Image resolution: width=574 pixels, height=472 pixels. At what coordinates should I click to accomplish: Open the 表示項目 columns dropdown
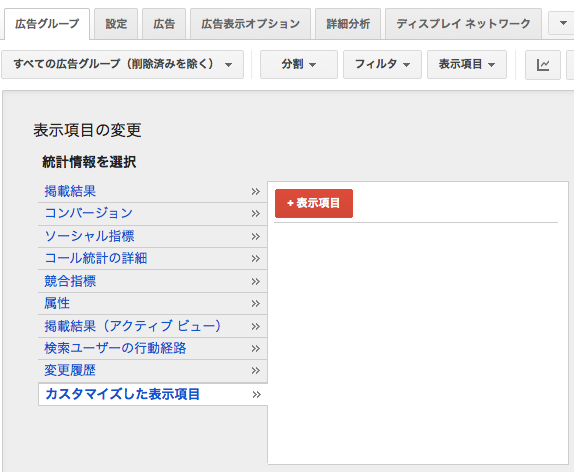click(x=467, y=65)
